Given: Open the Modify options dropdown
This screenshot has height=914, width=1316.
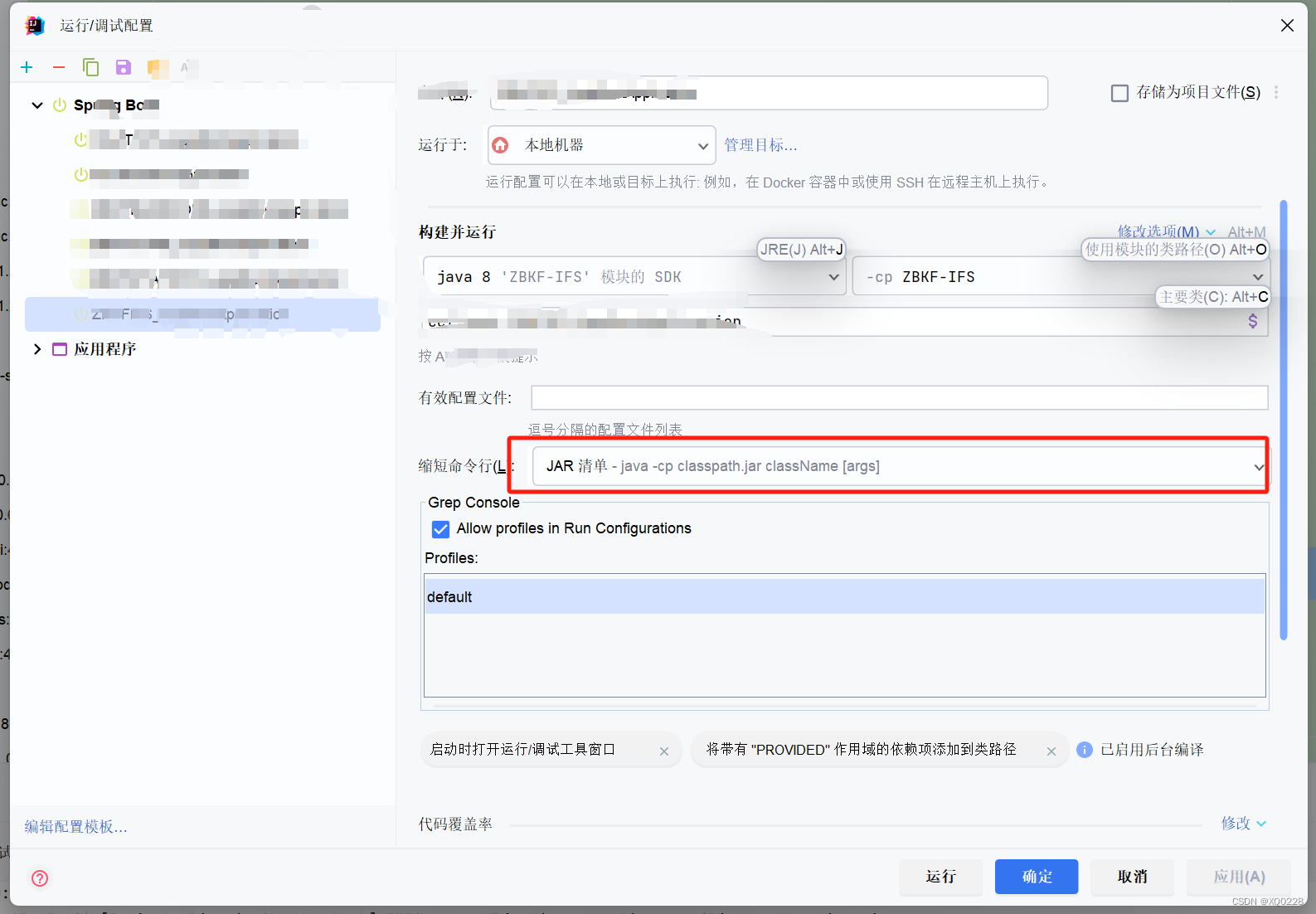Looking at the screenshot, I should (1166, 232).
